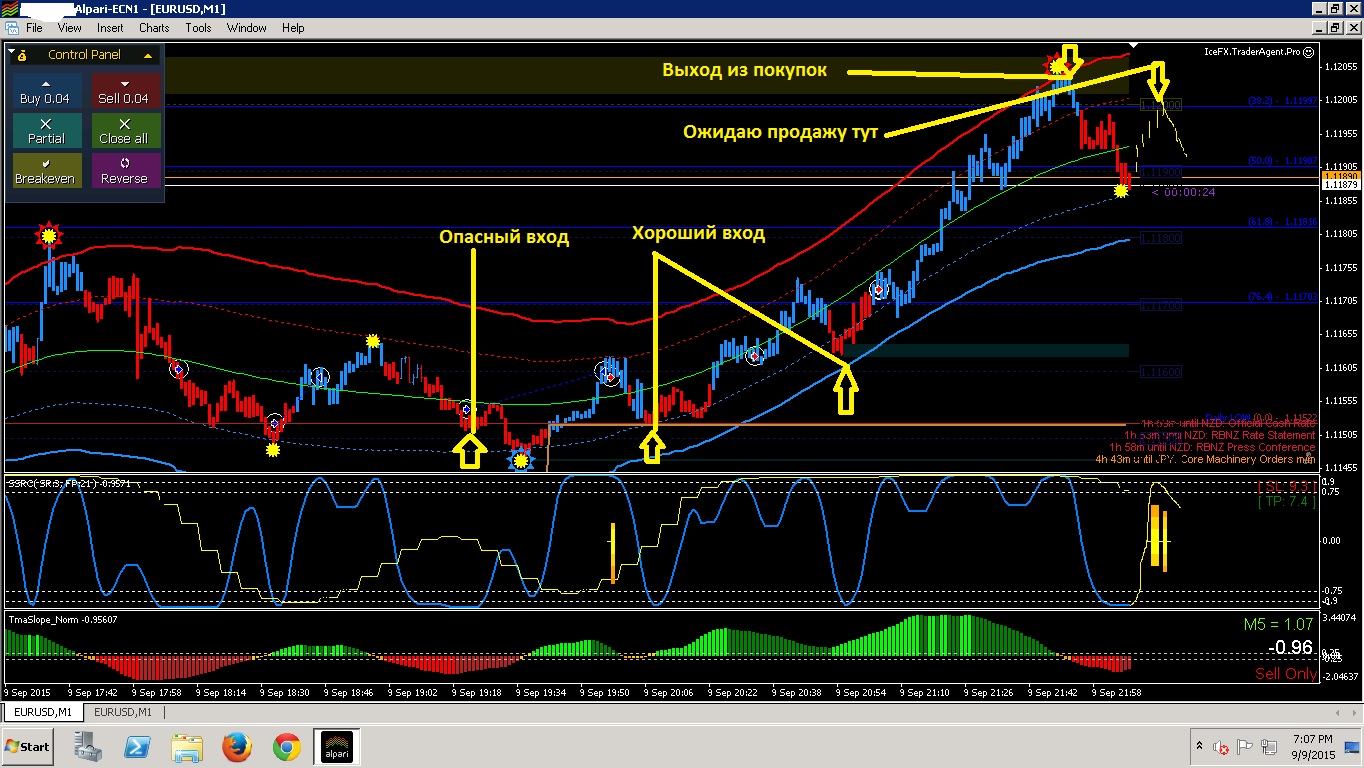The width and height of the screenshot is (1364, 768).
Task: Click the chart window icon beside File menu
Action: [11, 28]
